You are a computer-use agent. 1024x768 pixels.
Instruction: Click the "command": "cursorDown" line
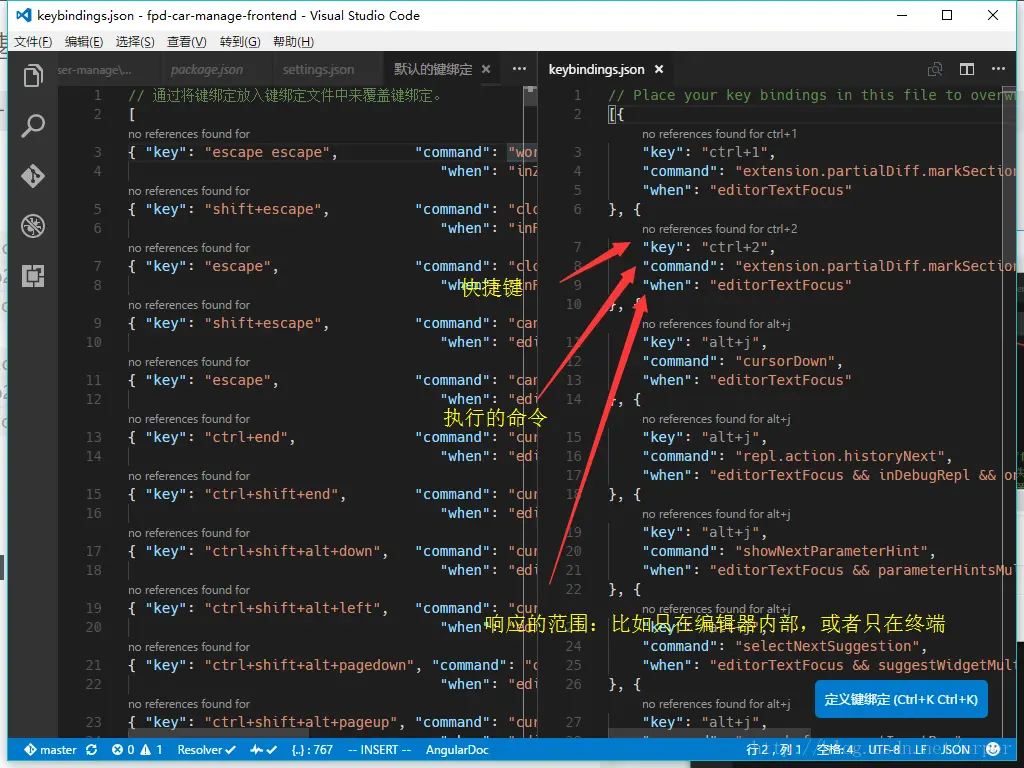[x=742, y=361]
